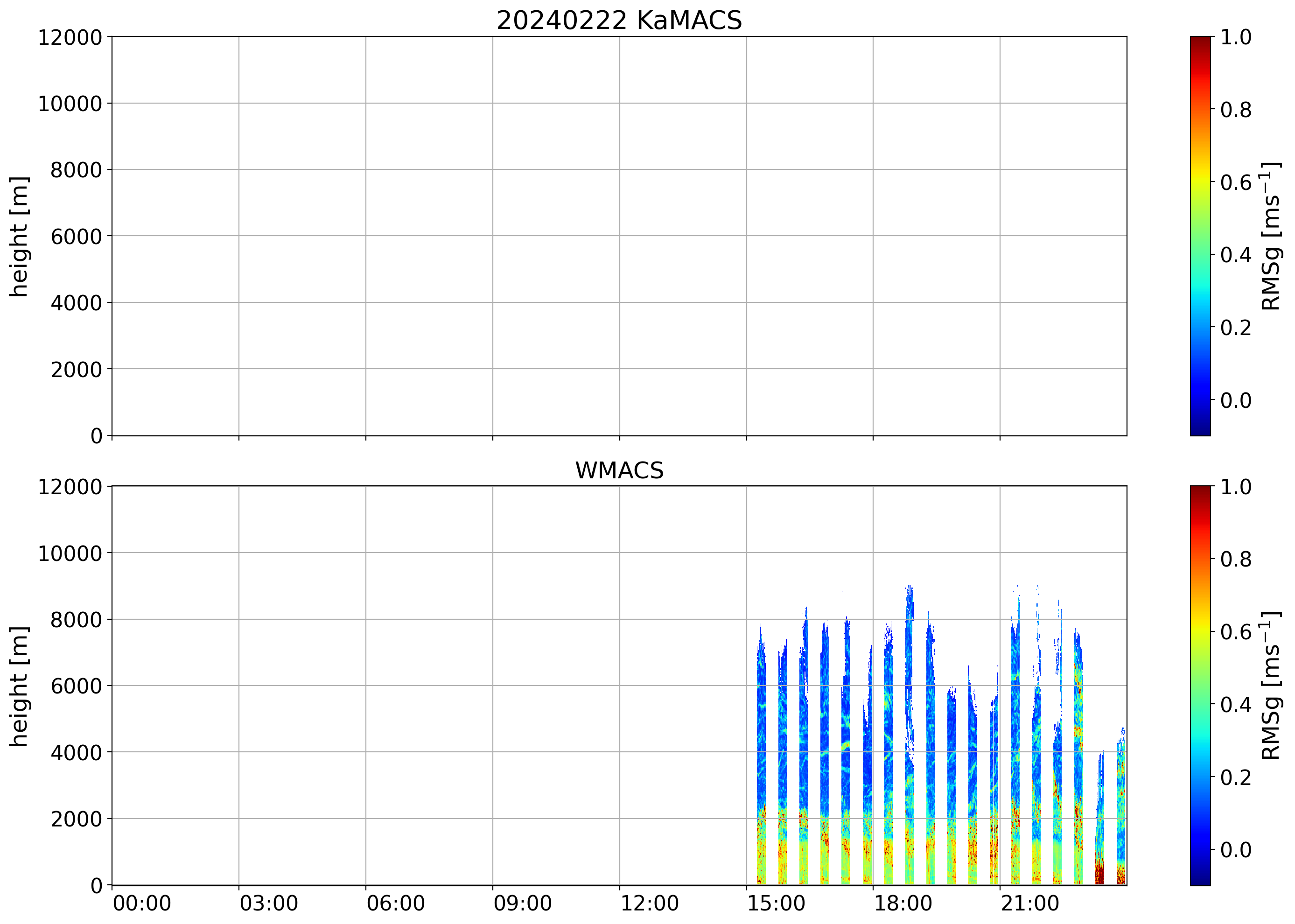Click the 21:00 time axis tick label
The height and width of the screenshot is (924, 1295).
point(1030,903)
